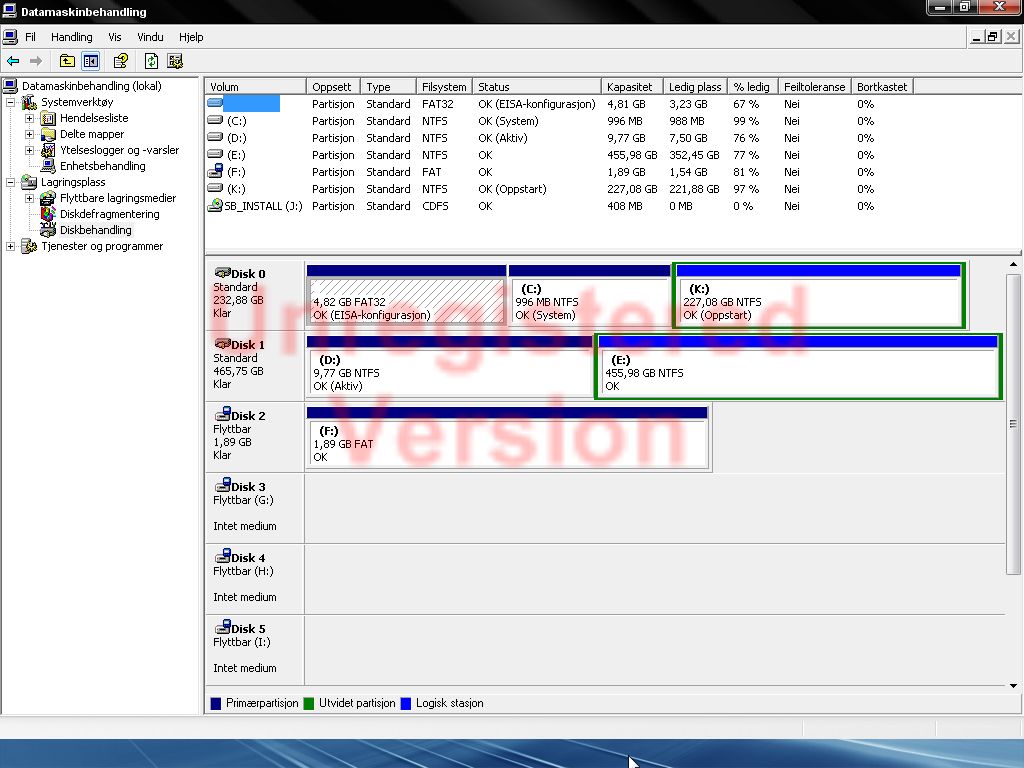Click the Hendelsesliste tree icon

click(x=48, y=118)
